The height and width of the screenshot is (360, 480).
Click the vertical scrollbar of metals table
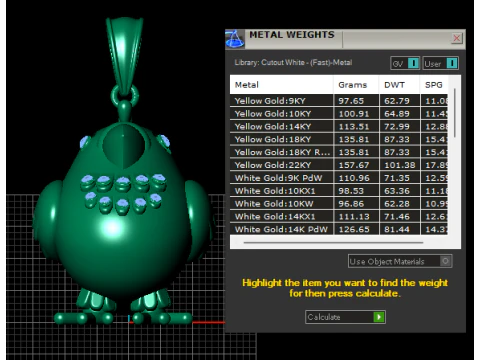pos(455,113)
